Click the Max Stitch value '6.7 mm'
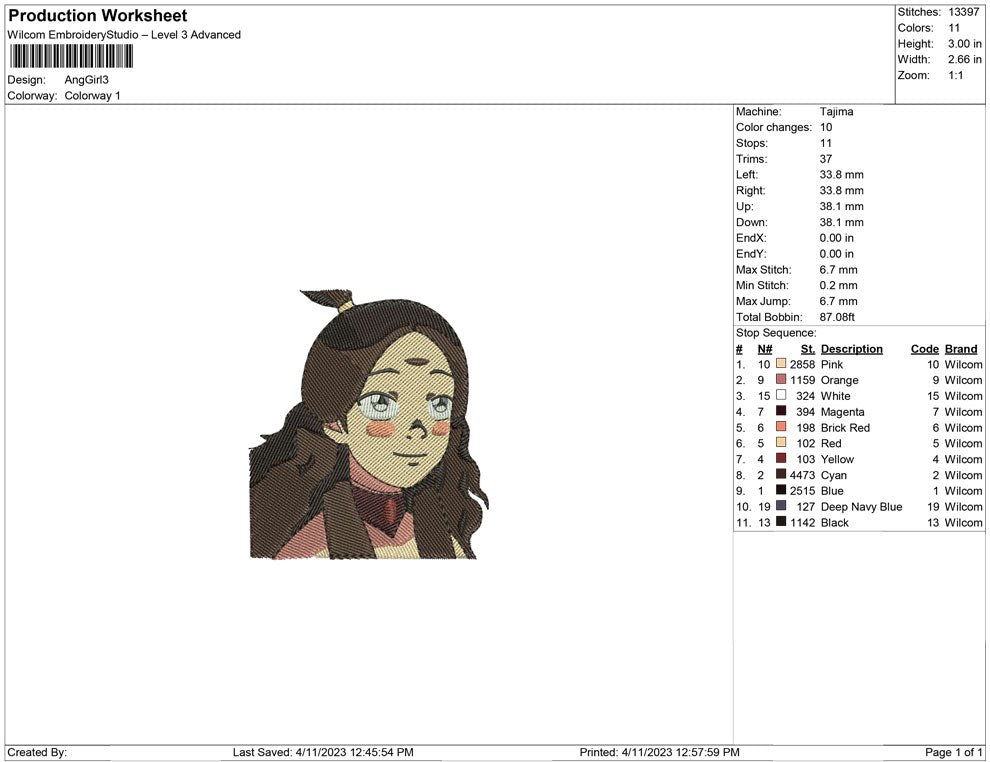 (838, 270)
